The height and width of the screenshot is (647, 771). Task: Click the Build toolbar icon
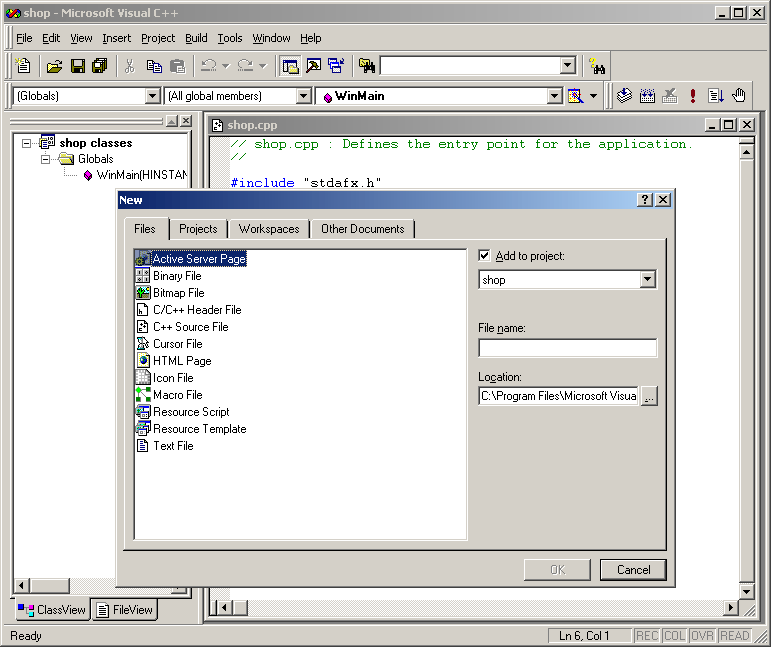coord(646,96)
